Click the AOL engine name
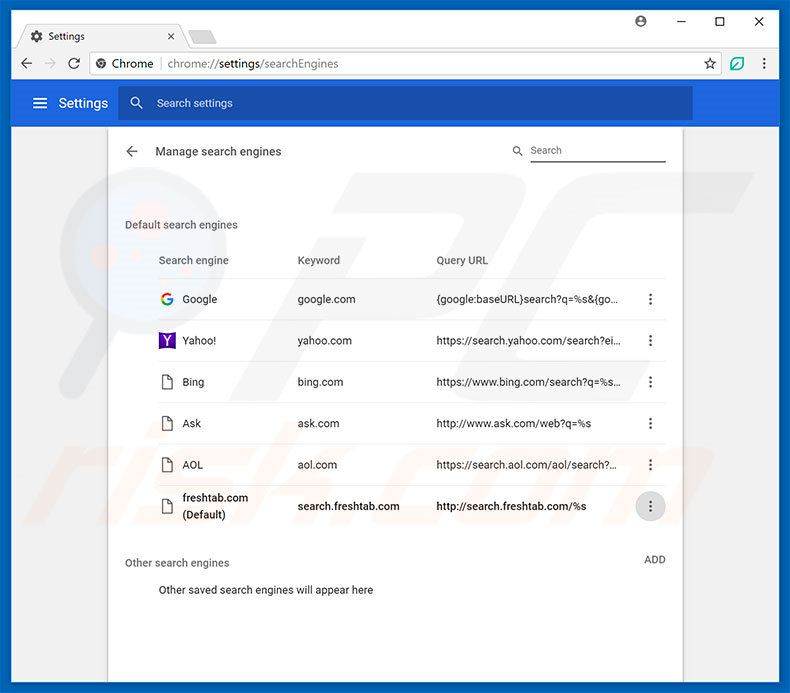This screenshot has height=693, width=790. [x=192, y=465]
